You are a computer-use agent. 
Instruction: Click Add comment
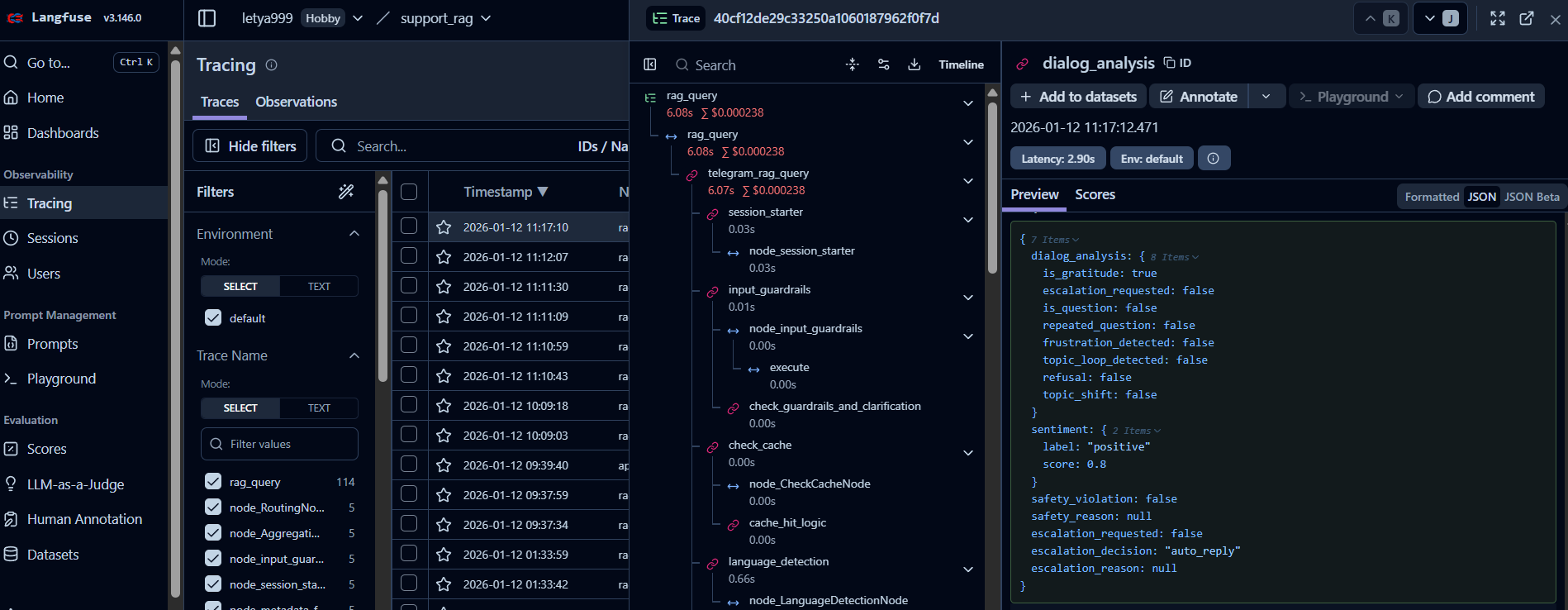pos(1480,97)
